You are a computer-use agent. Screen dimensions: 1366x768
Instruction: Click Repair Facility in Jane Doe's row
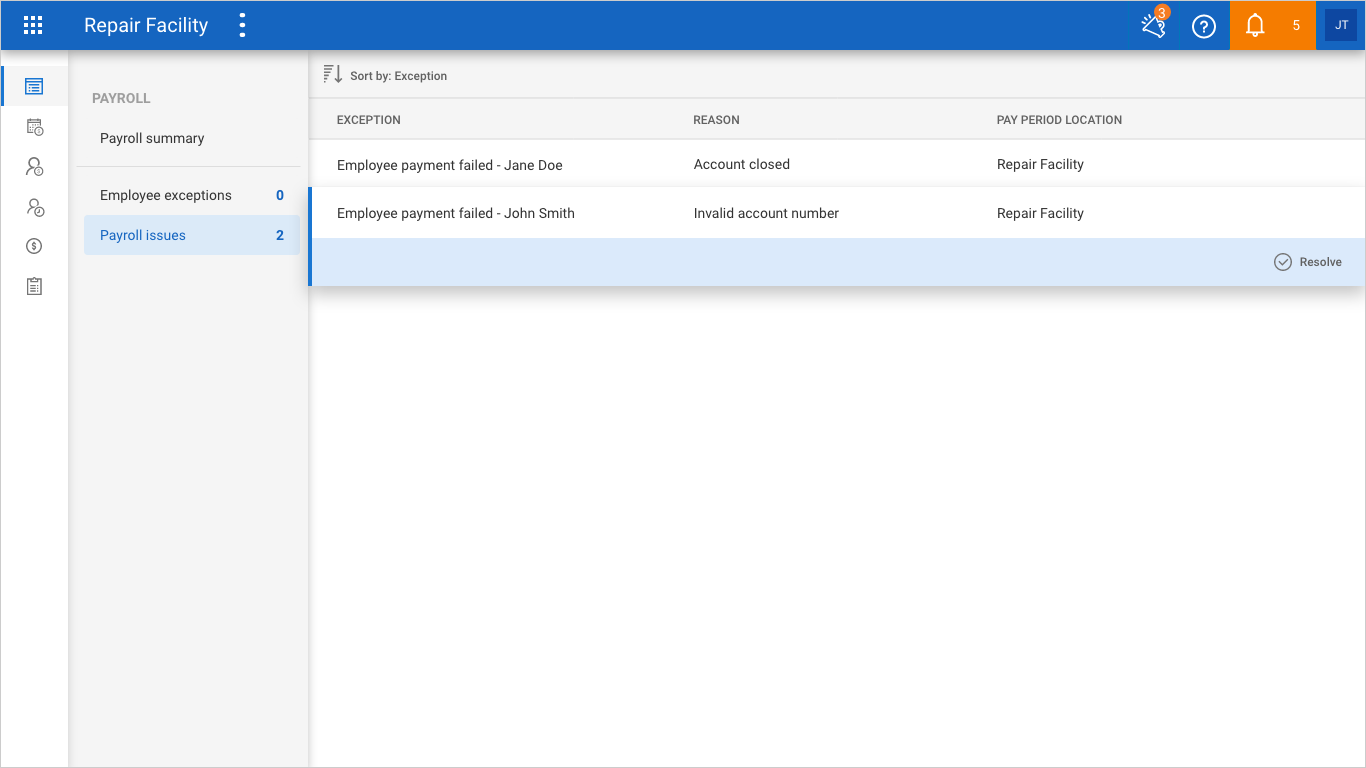(x=1040, y=164)
